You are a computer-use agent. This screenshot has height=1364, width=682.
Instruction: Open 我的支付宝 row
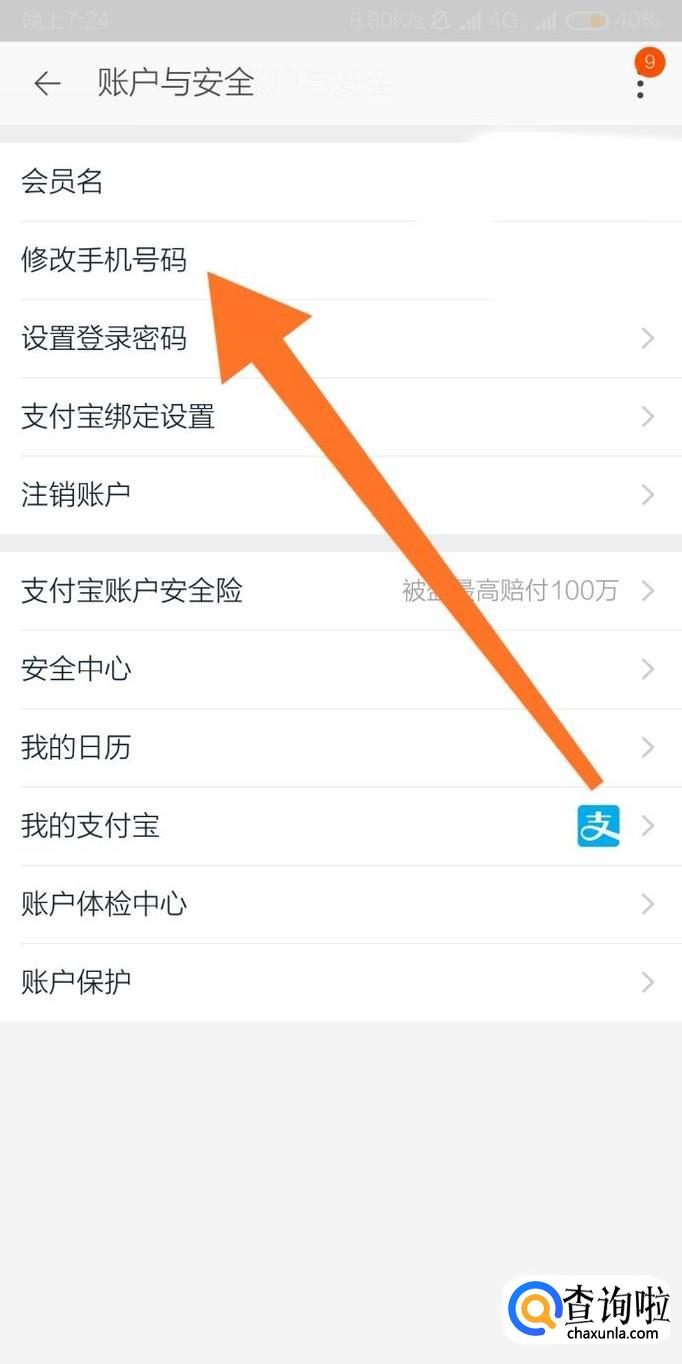coord(341,826)
